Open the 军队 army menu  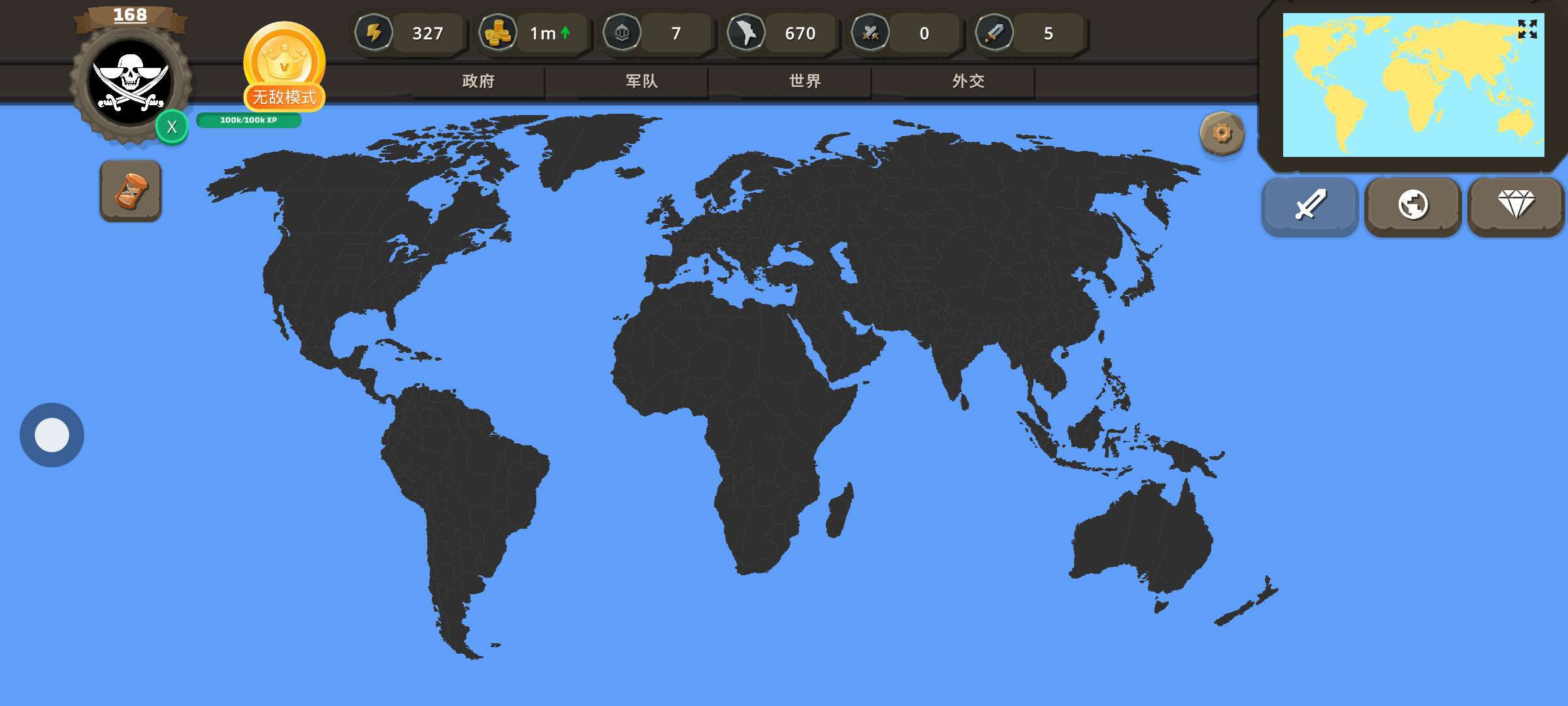(642, 81)
